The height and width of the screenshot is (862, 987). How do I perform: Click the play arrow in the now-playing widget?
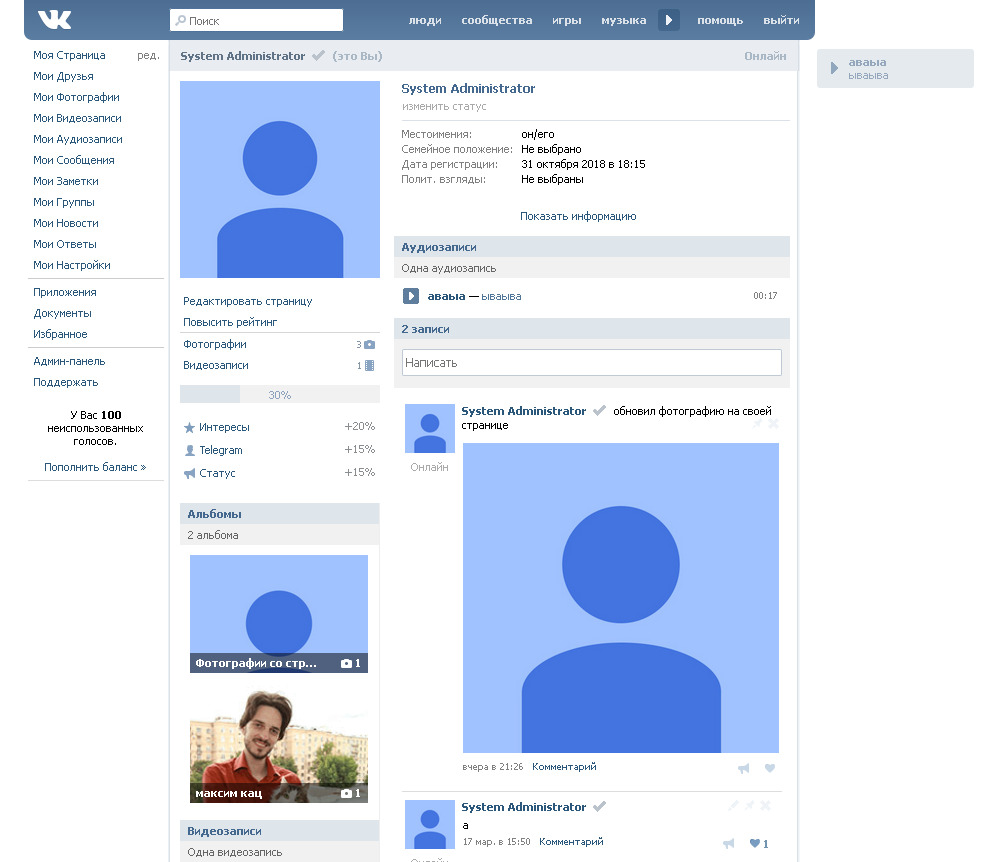834,68
